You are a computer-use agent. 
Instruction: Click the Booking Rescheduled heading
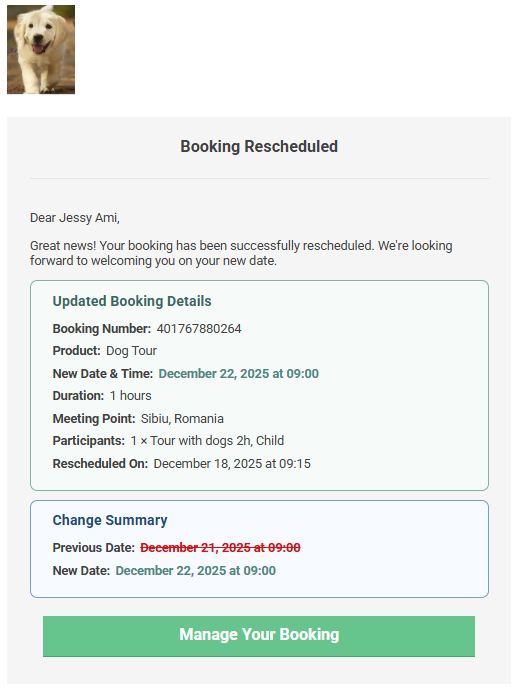pos(259,146)
